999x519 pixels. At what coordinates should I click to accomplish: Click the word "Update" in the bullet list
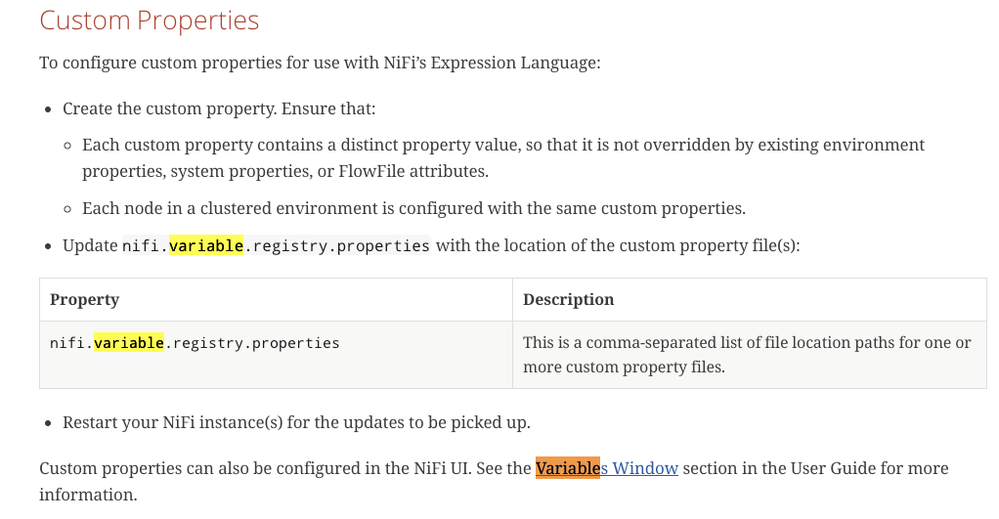90,246
